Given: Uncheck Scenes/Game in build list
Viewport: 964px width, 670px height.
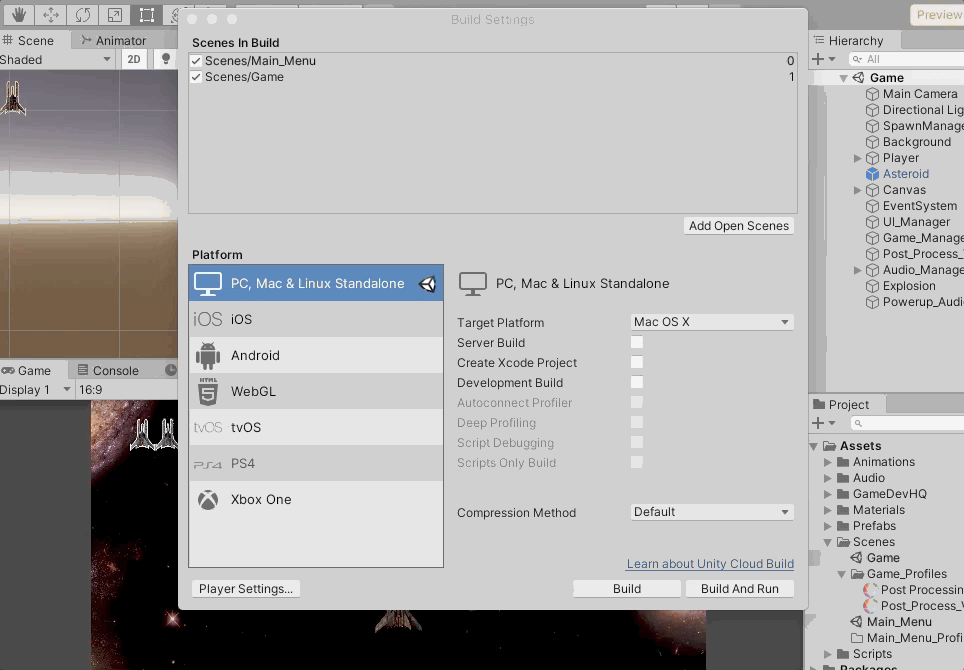Looking at the screenshot, I should click(x=196, y=77).
